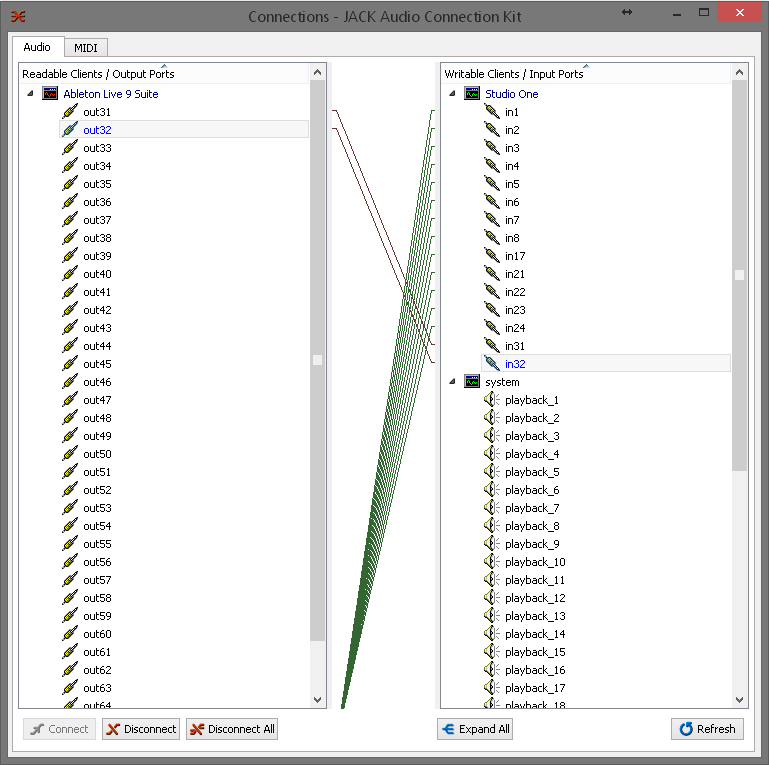This screenshot has height=765, width=769.
Task: Refresh the connections list
Action: pos(707,729)
